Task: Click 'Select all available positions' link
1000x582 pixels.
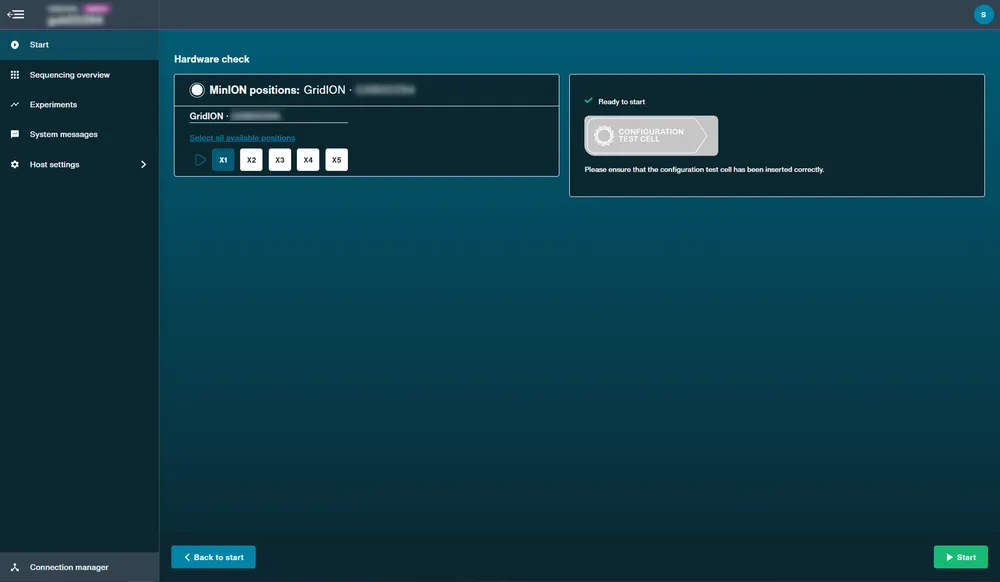Action: [242, 138]
